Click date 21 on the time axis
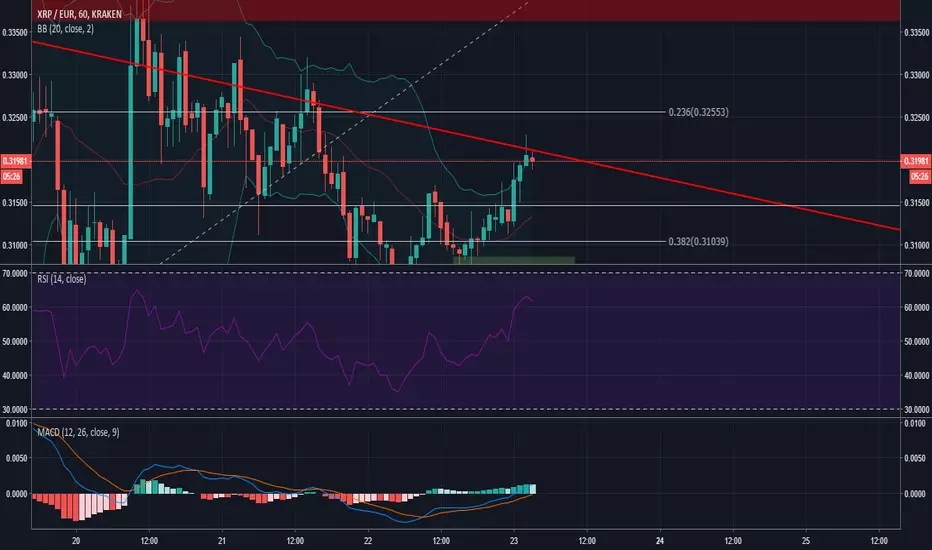This screenshot has height=550, width=932. 222,540
